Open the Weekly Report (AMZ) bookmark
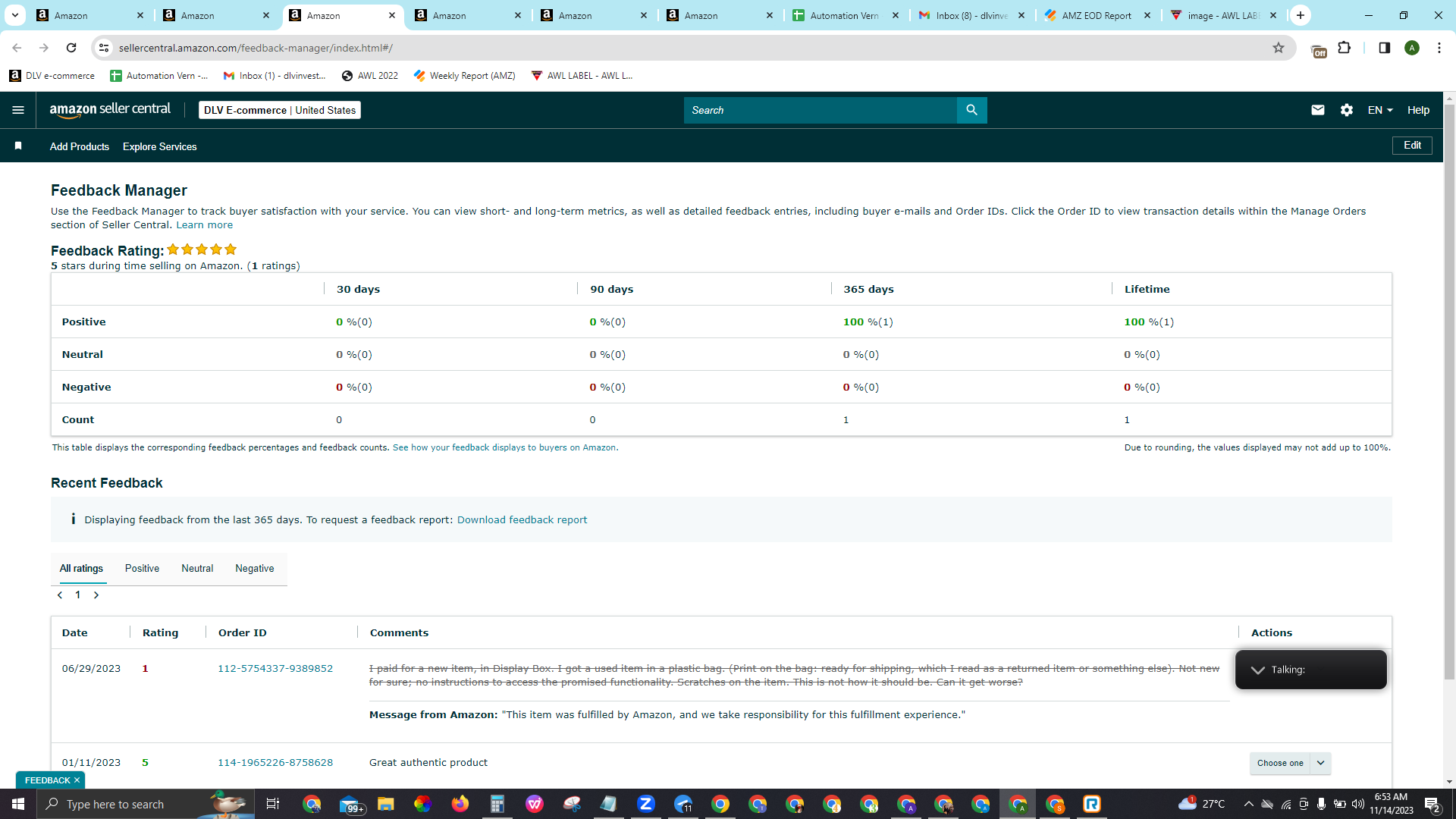The width and height of the screenshot is (1456, 819). point(465,75)
